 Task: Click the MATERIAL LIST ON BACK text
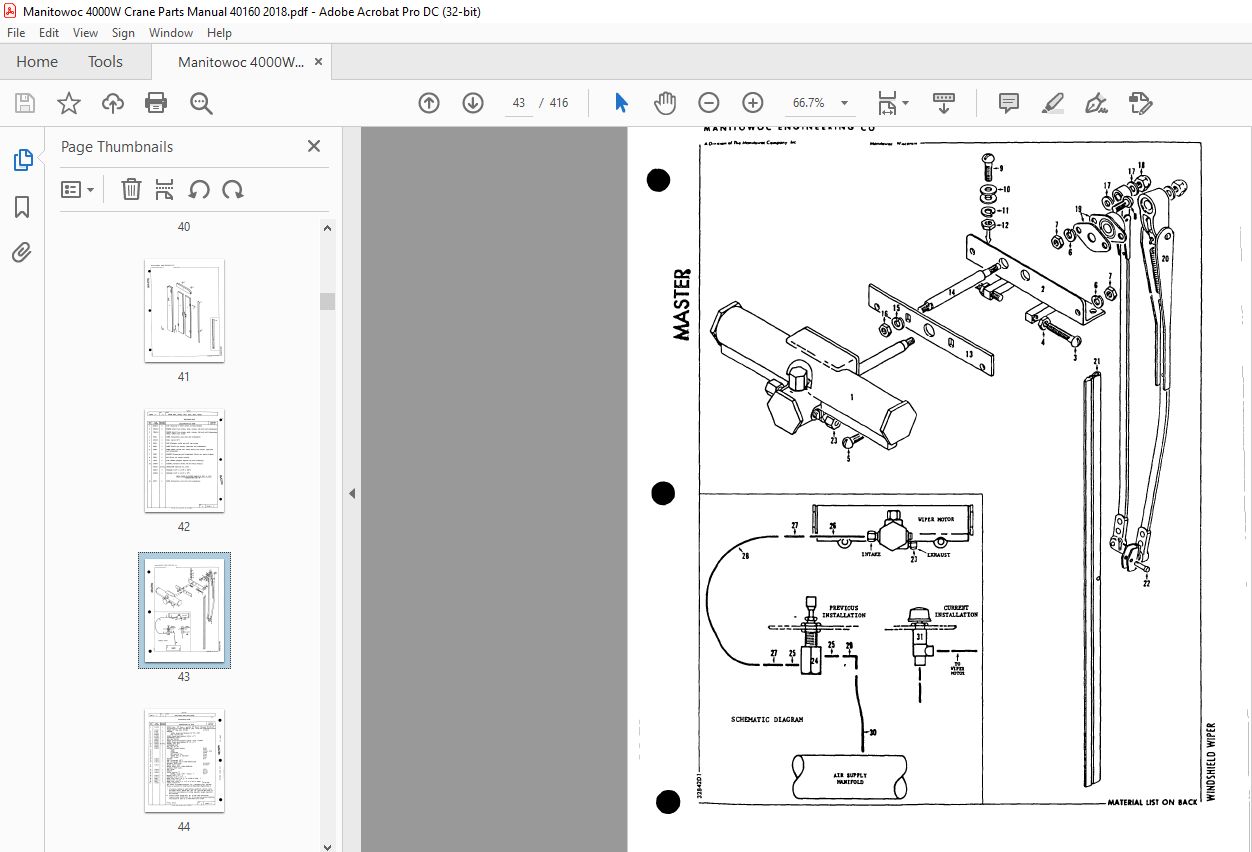point(1153,803)
